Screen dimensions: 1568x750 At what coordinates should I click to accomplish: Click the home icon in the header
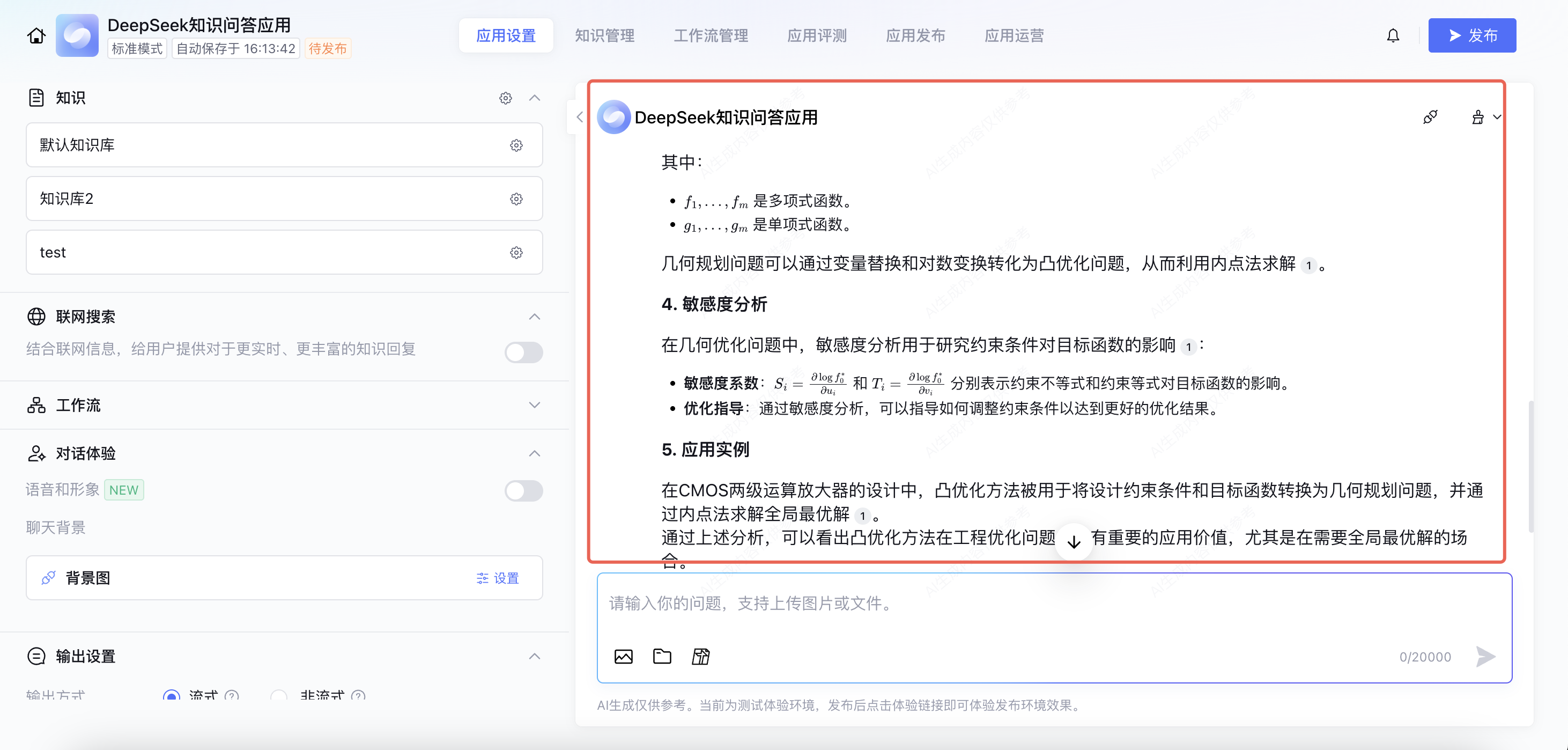[36, 36]
